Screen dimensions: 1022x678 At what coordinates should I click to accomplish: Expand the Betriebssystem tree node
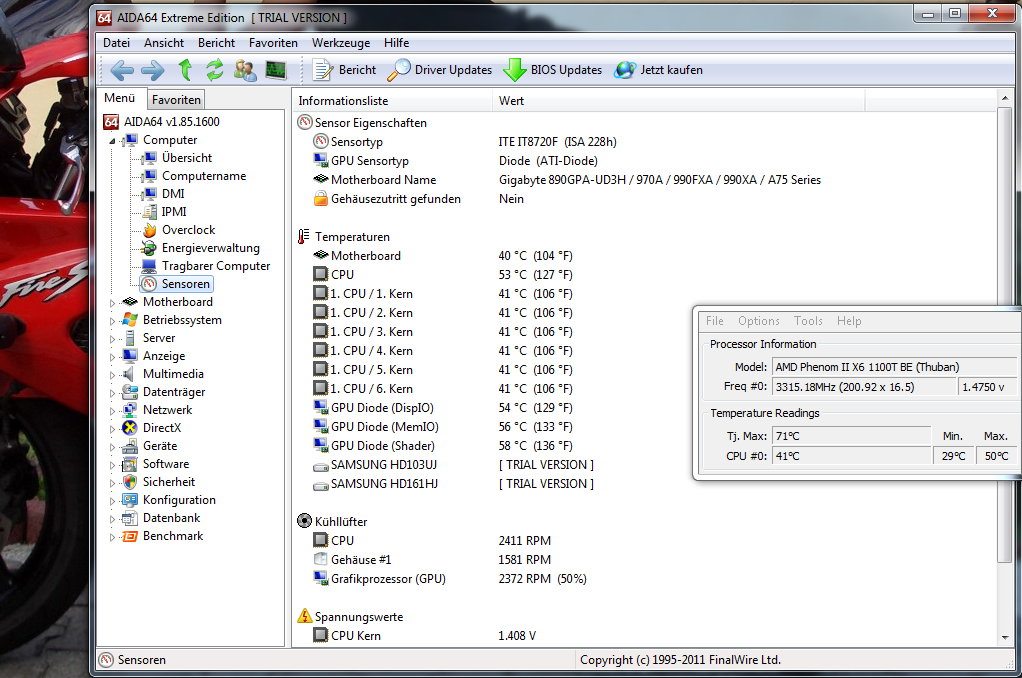pos(112,321)
